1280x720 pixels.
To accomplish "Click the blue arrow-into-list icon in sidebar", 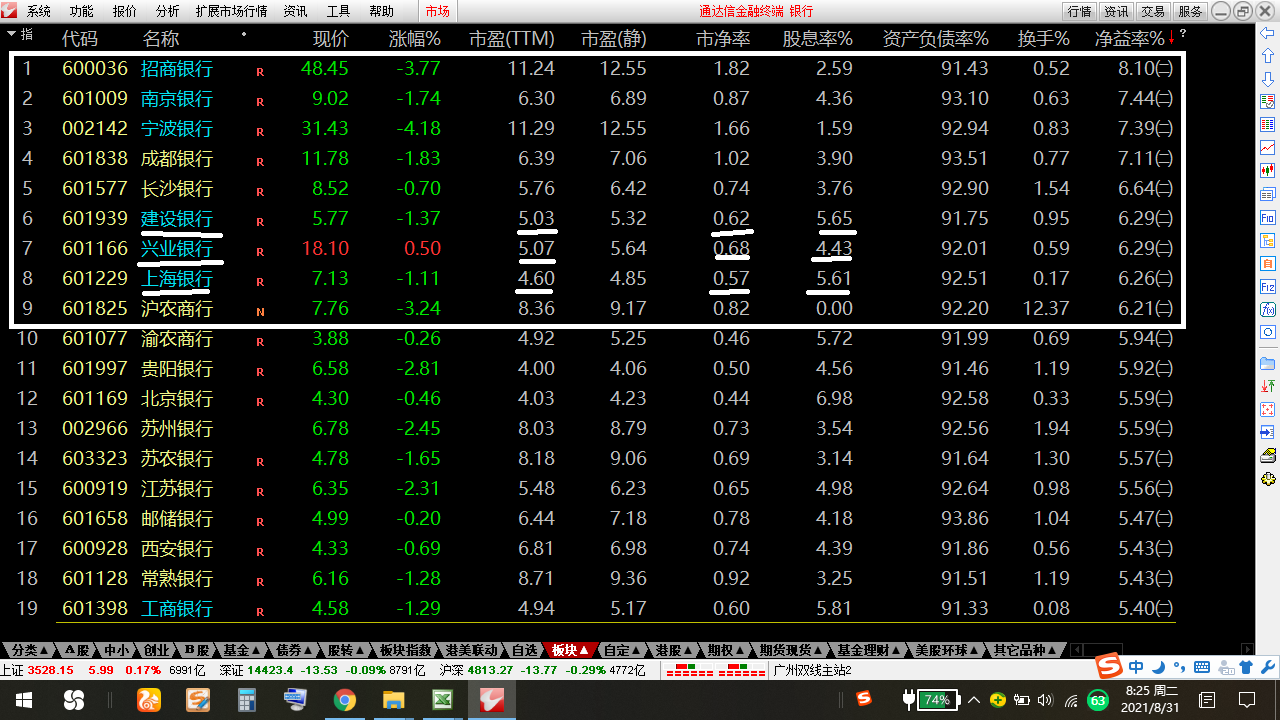I will (x=1268, y=432).
